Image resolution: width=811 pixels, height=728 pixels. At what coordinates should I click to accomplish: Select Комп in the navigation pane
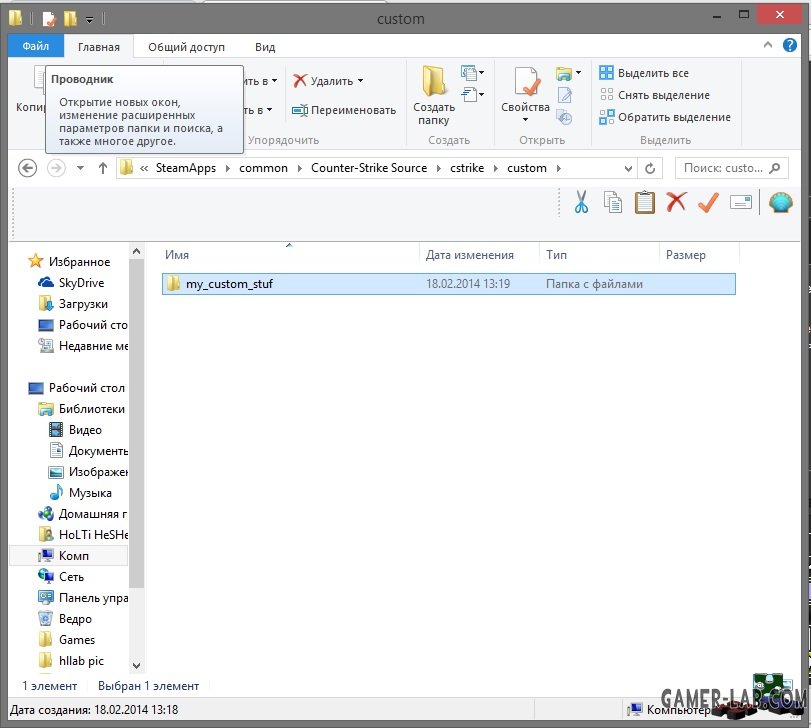(69, 556)
